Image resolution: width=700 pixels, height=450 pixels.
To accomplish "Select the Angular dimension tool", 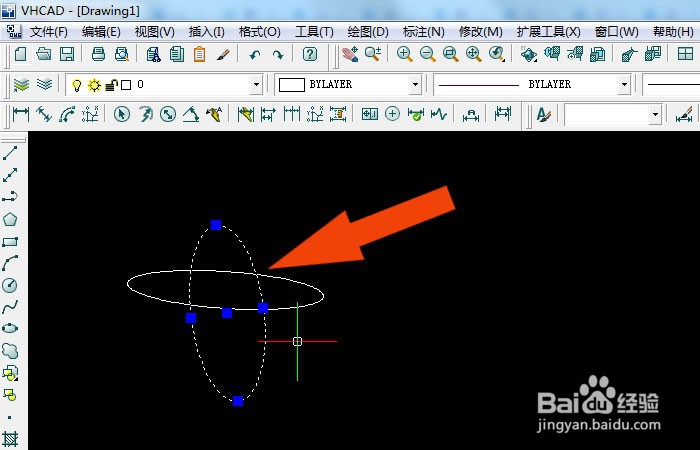I will pos(191,115).
